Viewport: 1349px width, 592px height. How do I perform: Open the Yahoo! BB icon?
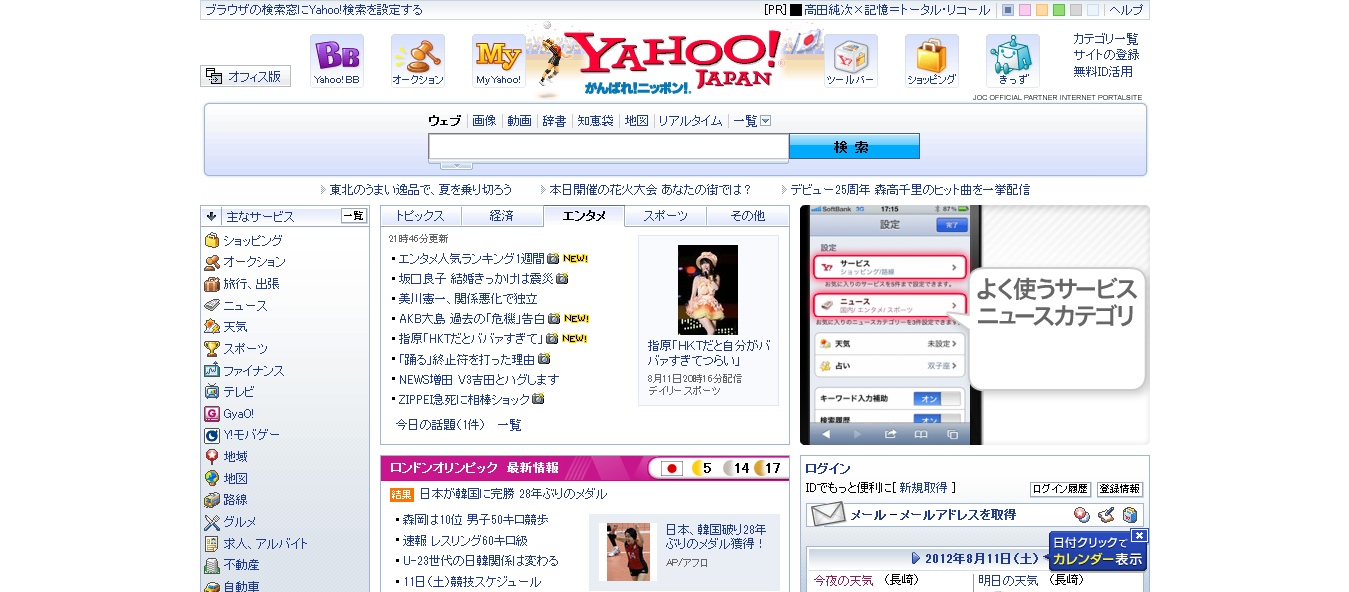pos(336,61)
